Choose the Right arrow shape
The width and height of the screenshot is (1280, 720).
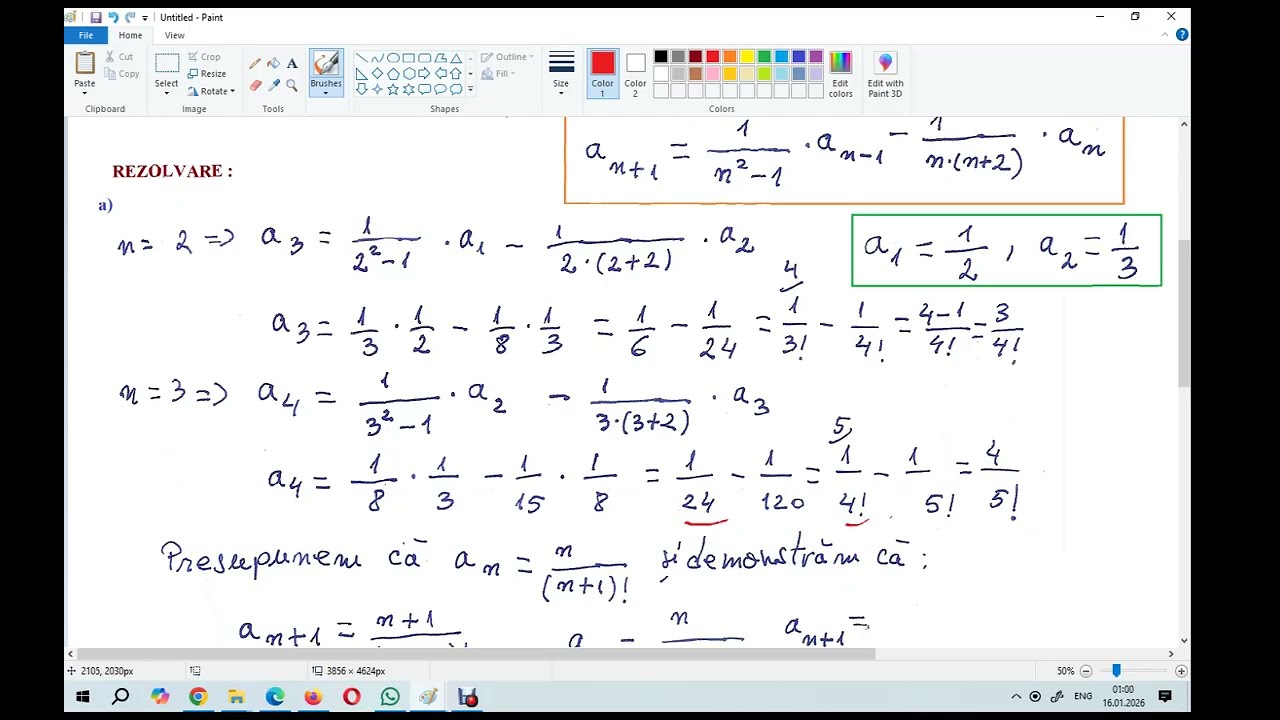[x=424, y=73]
